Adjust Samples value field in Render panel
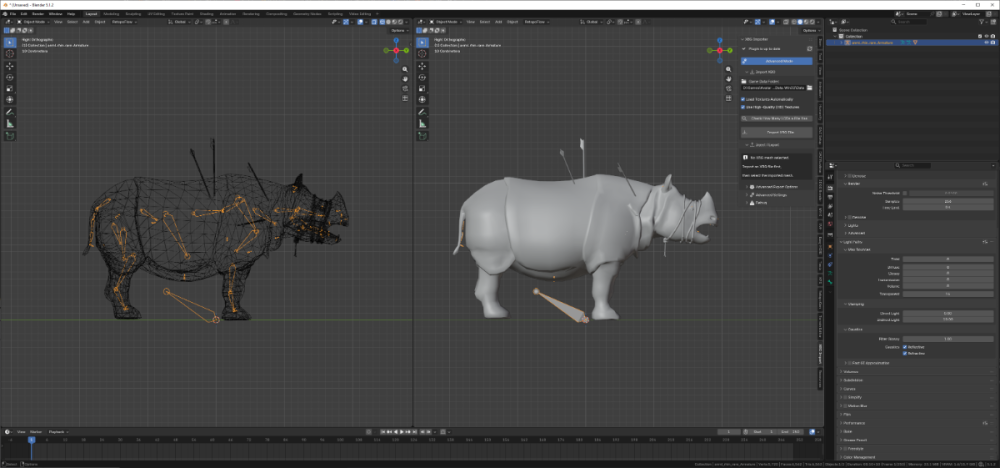Screen dimensions: 1000x468 click(947, 201)
